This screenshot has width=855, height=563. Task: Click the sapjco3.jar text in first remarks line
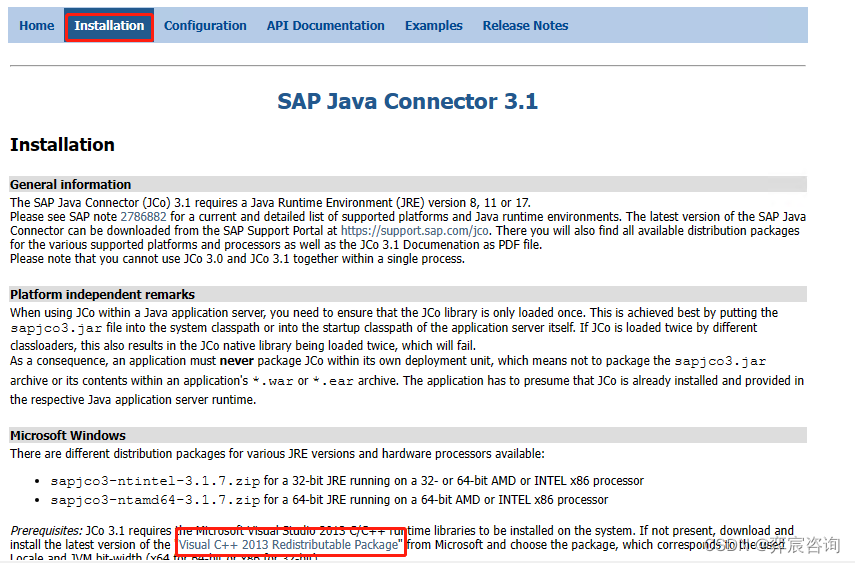(56, 328)
